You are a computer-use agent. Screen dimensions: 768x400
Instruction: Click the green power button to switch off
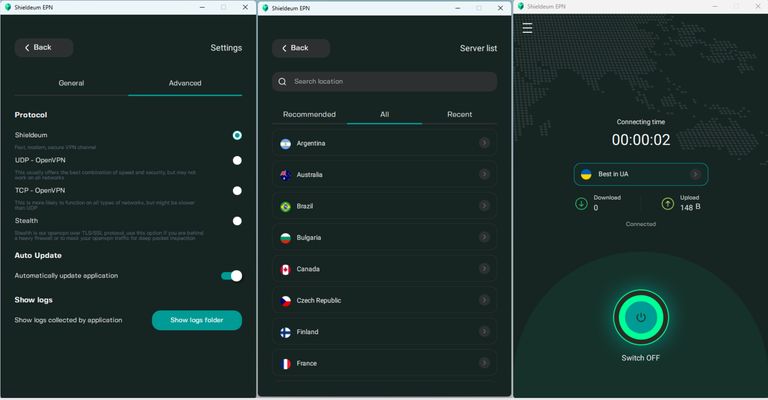click(x=641, y=317)
